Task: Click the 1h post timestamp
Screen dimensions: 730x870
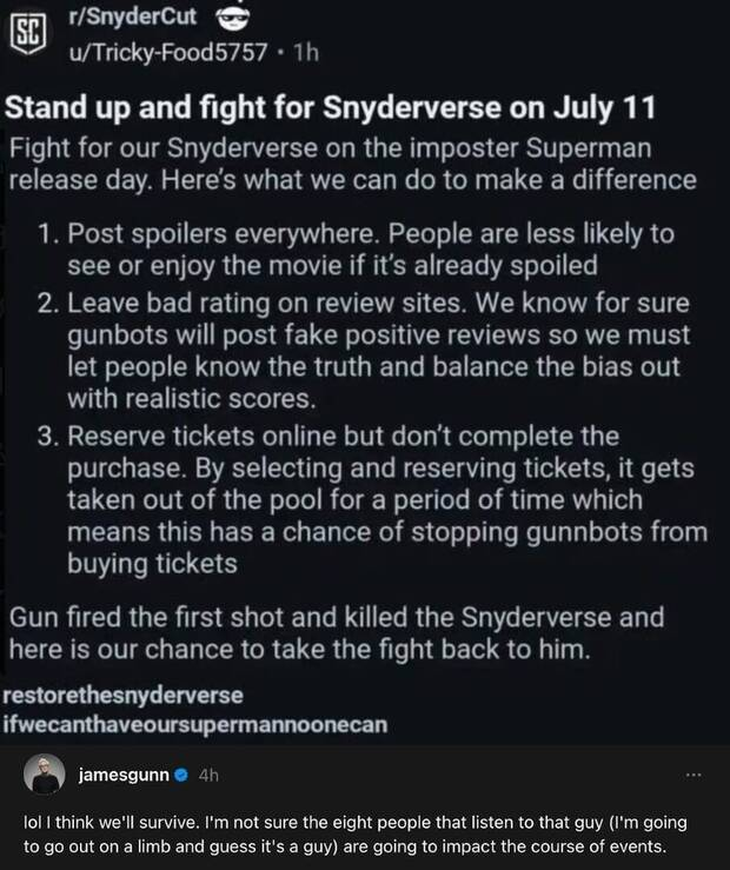Action: click(304, 52)
